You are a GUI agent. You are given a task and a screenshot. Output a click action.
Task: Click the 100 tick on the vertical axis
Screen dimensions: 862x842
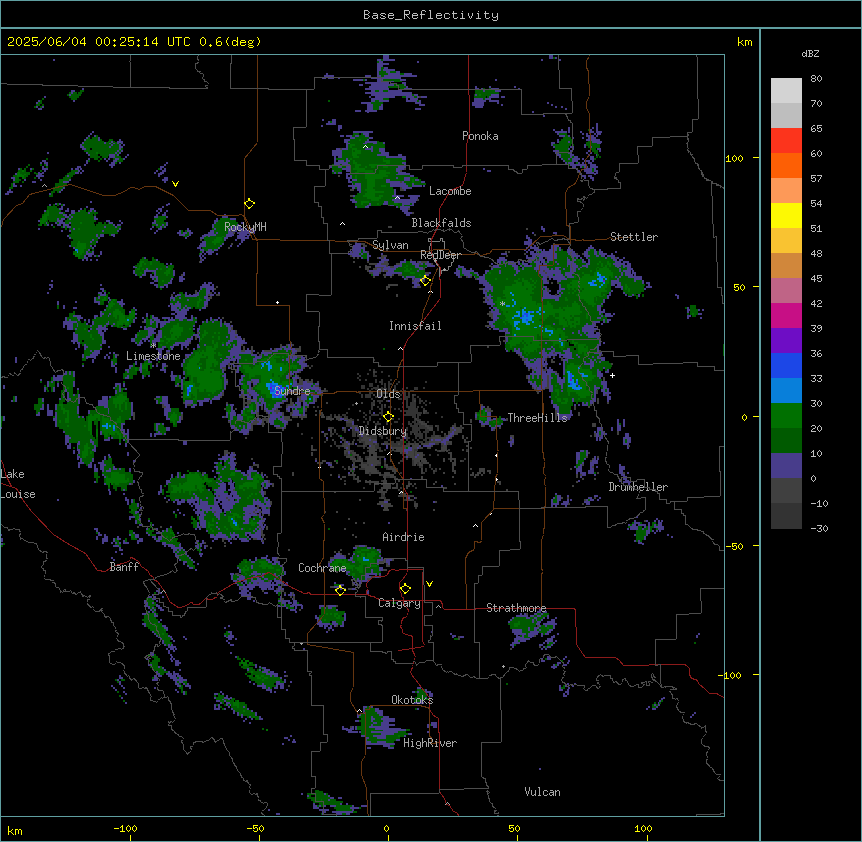(x=734, y=158)
